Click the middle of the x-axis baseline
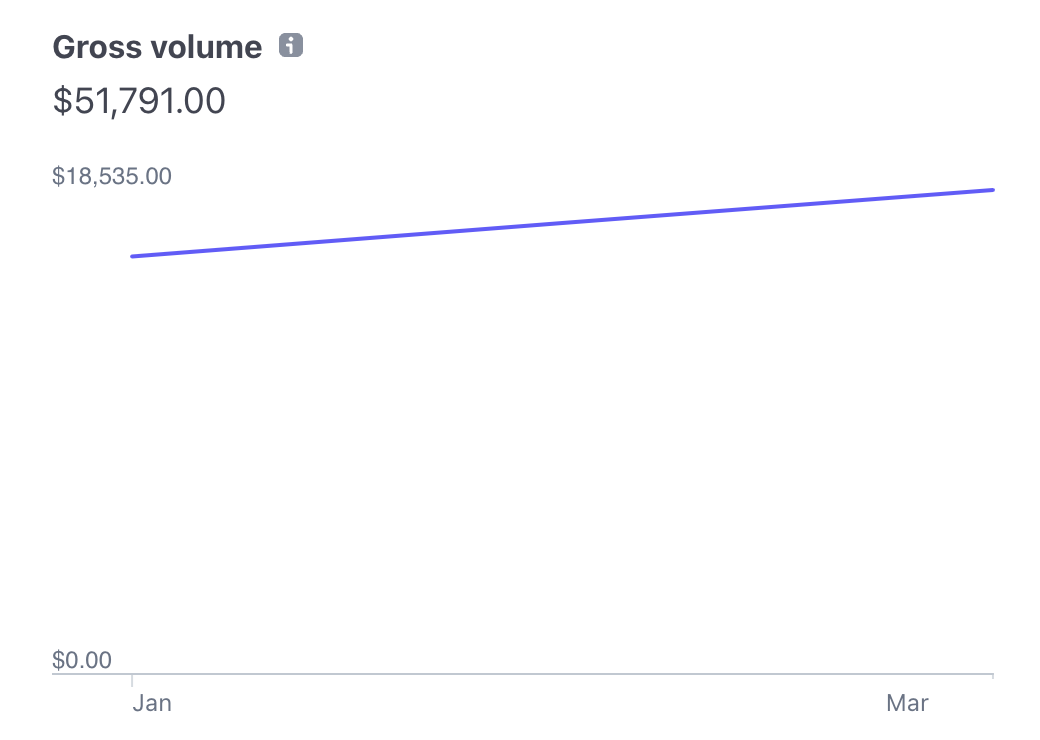The width and height of the screenshot is (1040, 740). coord(523,674)
